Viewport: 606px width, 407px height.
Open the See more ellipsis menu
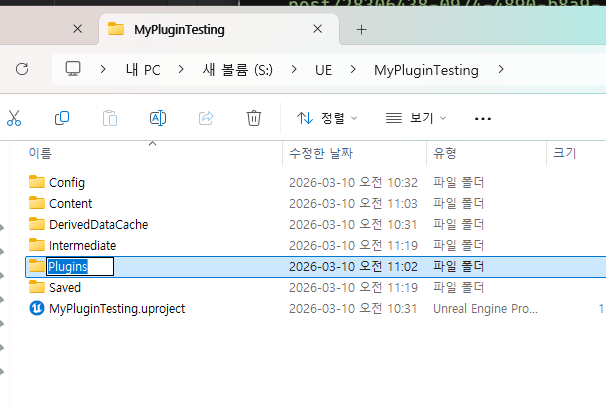pos(483,119)
